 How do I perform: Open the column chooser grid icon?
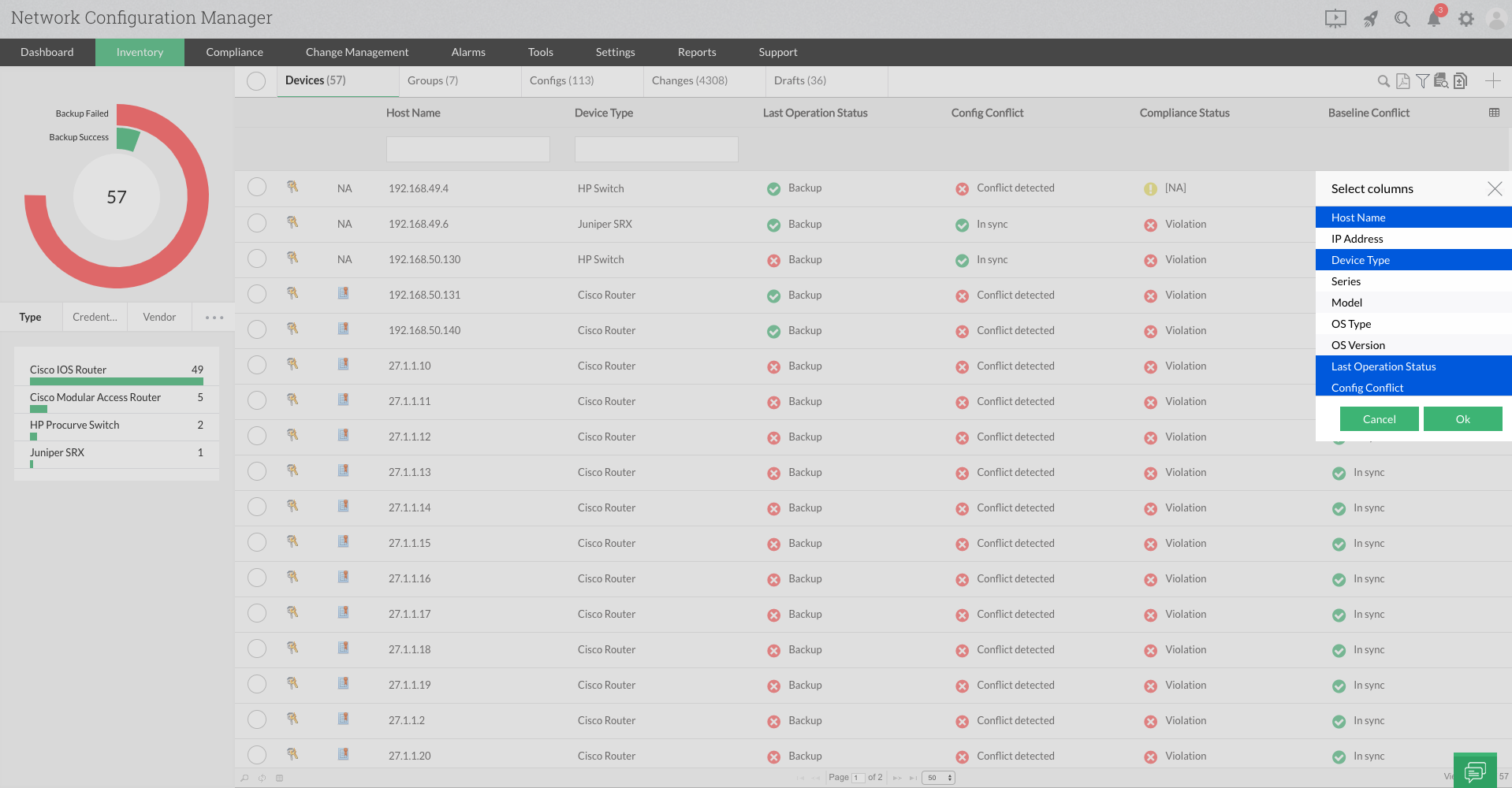(1494, 113)
